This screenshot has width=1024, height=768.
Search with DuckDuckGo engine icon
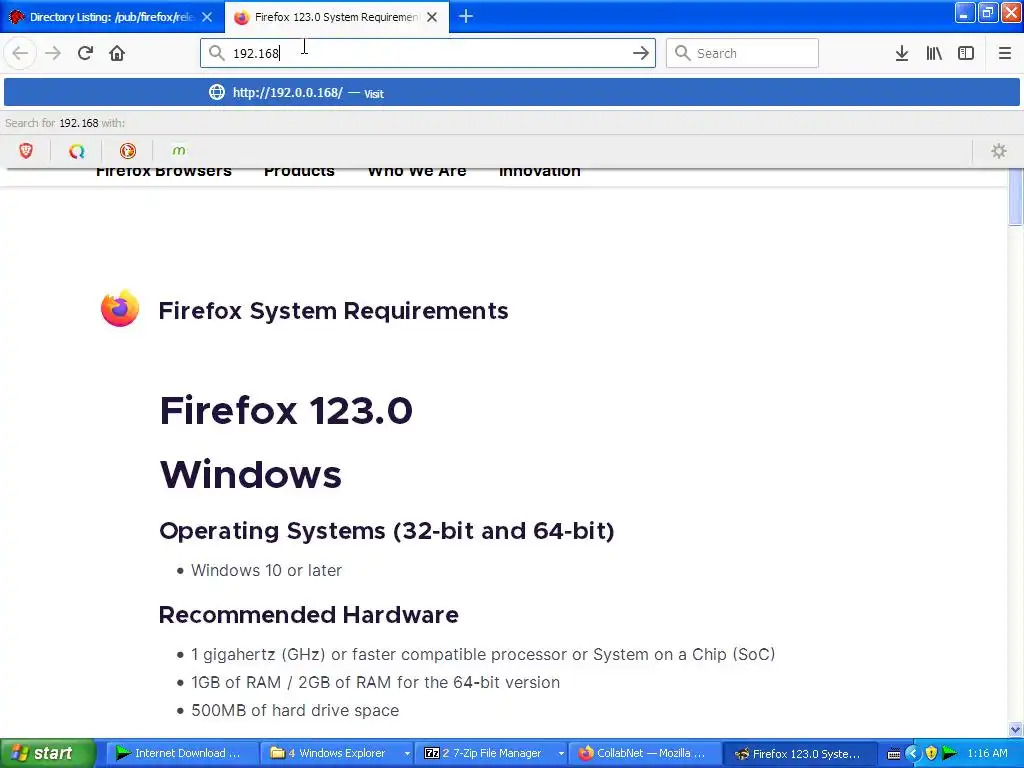coord(127,151)
